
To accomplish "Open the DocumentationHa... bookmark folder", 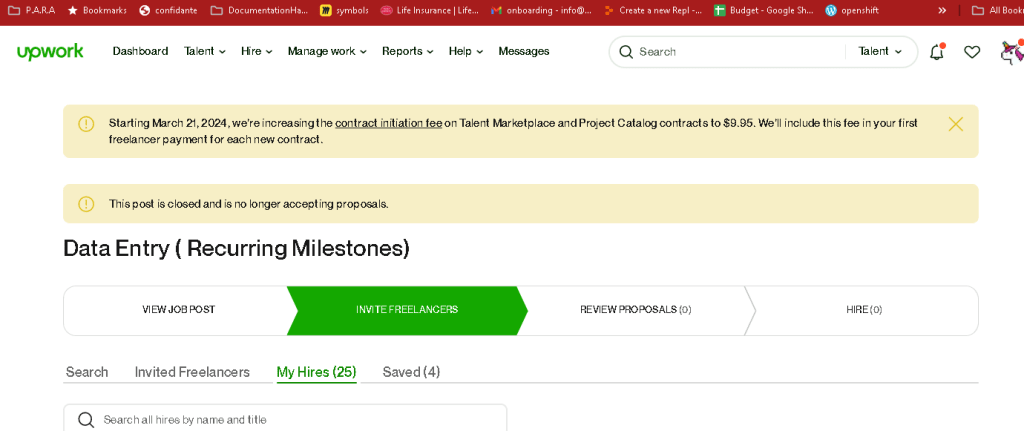I will click(x=259, y=10).
